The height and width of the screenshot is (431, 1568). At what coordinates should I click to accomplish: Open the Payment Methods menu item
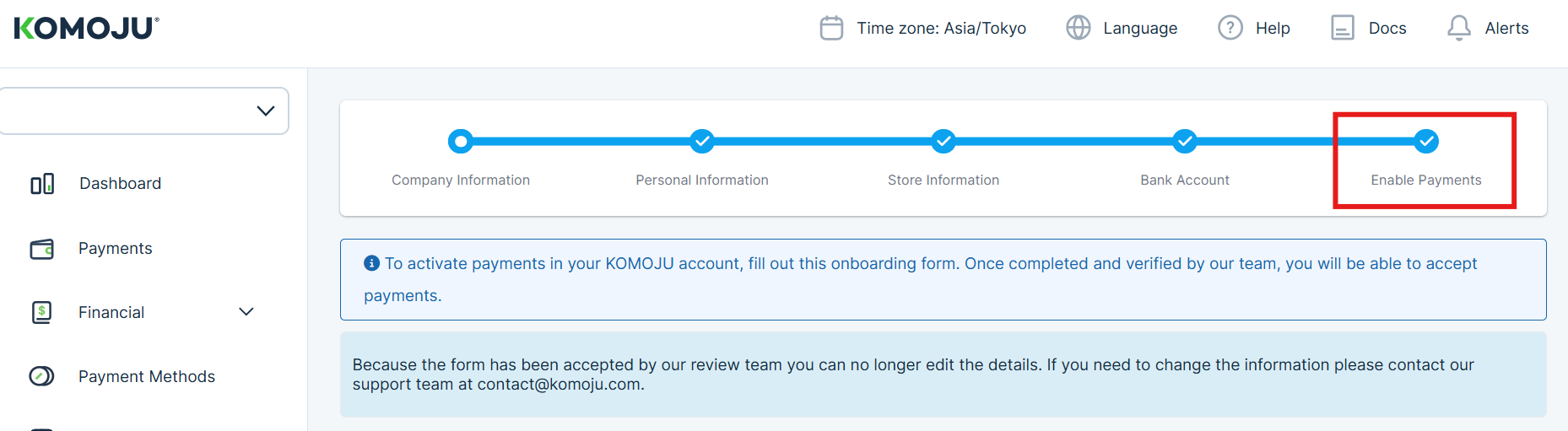(x=147, y=376)
